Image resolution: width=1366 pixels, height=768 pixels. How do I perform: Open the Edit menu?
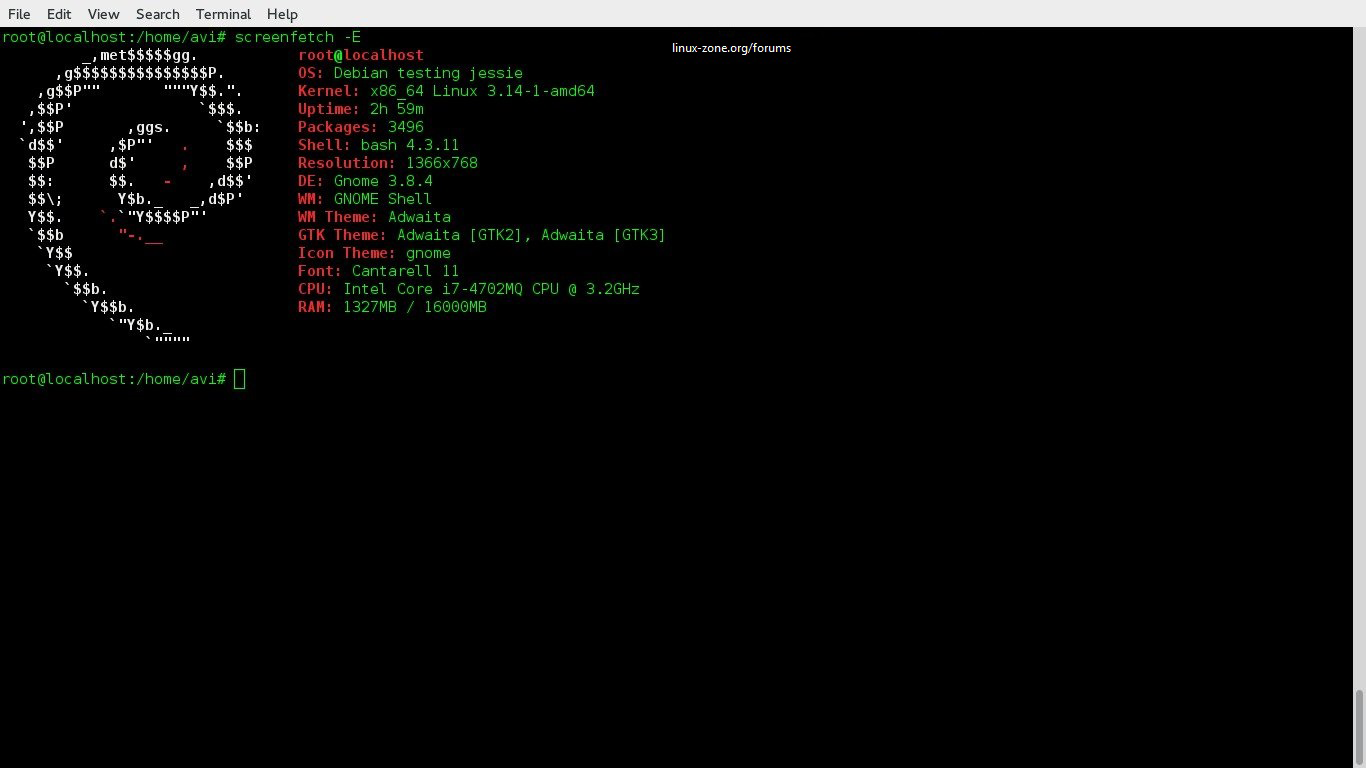pos(59,14)
